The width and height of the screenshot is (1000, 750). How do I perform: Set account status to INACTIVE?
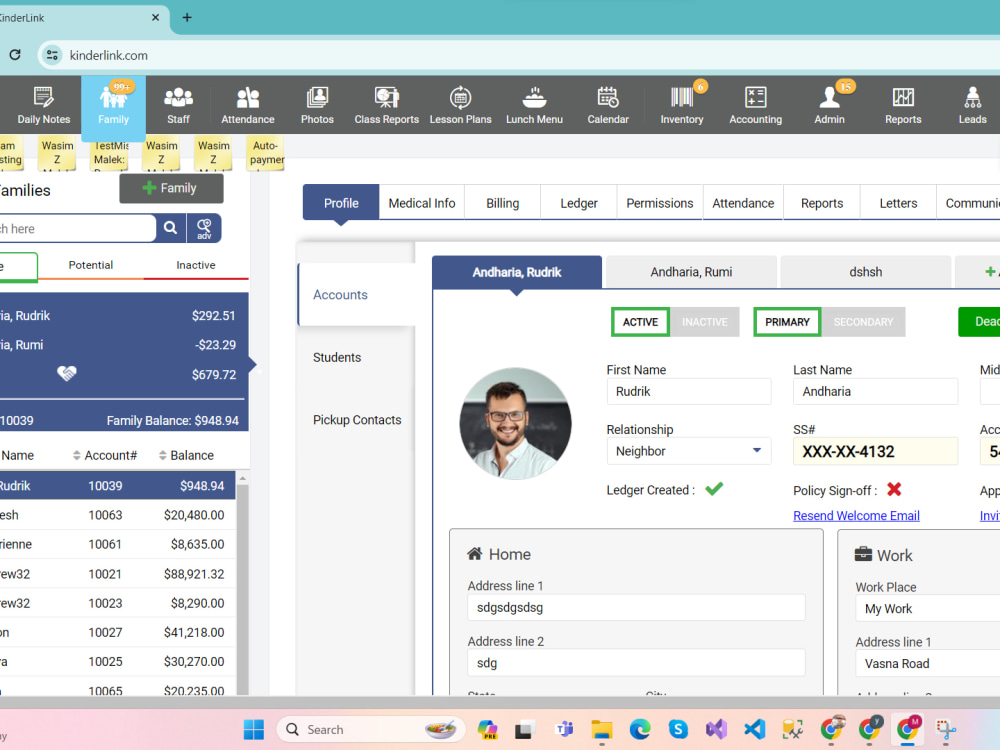[x=705, y=322]
